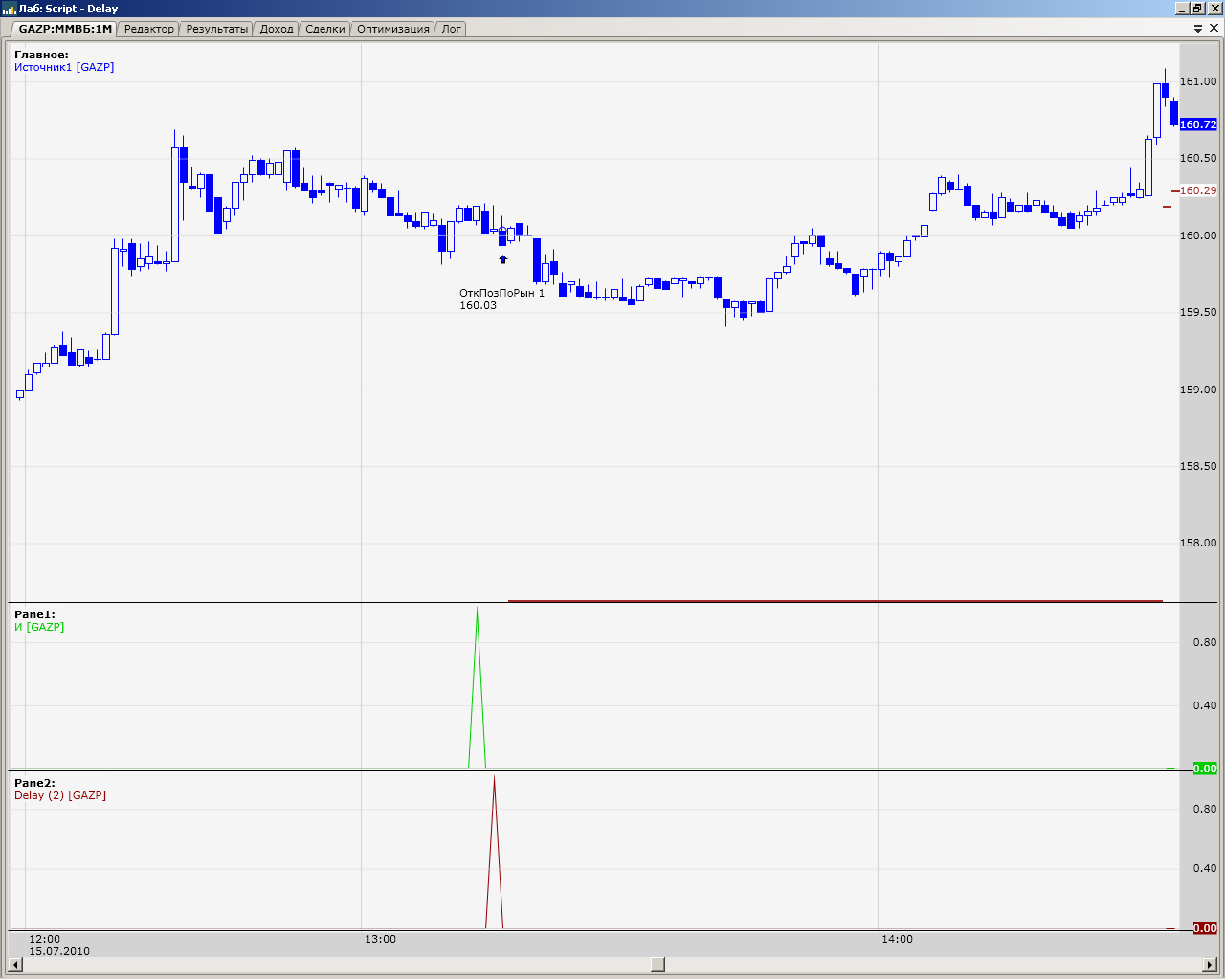Open the Сделки tab
This screenshot has width=1225, height=980.
(325, 29)
